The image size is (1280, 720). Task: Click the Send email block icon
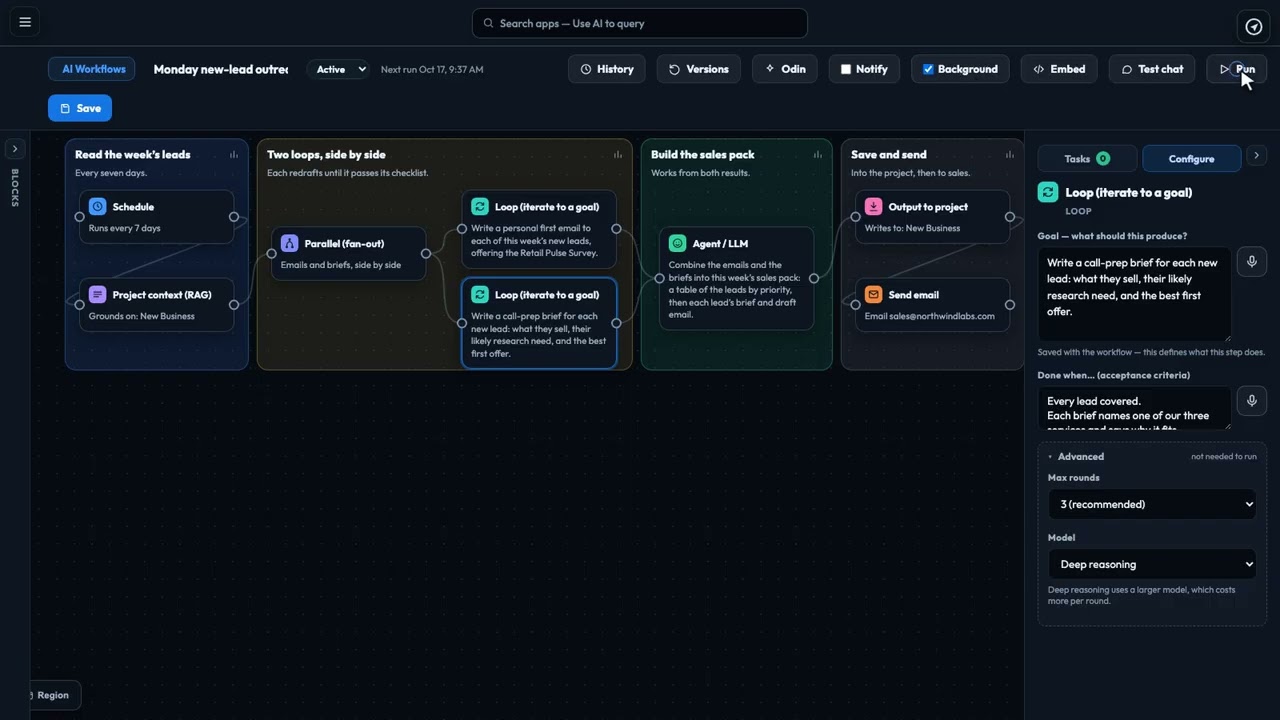point(873,295)
